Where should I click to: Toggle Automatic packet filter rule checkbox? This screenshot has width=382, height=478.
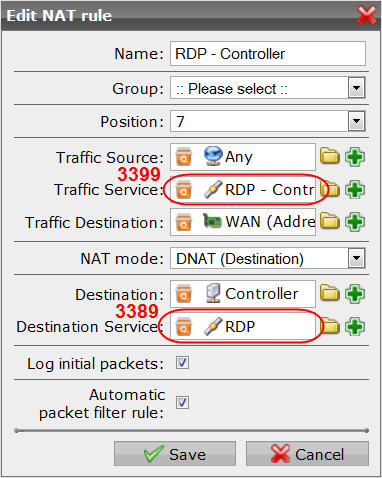pos(182,402)
